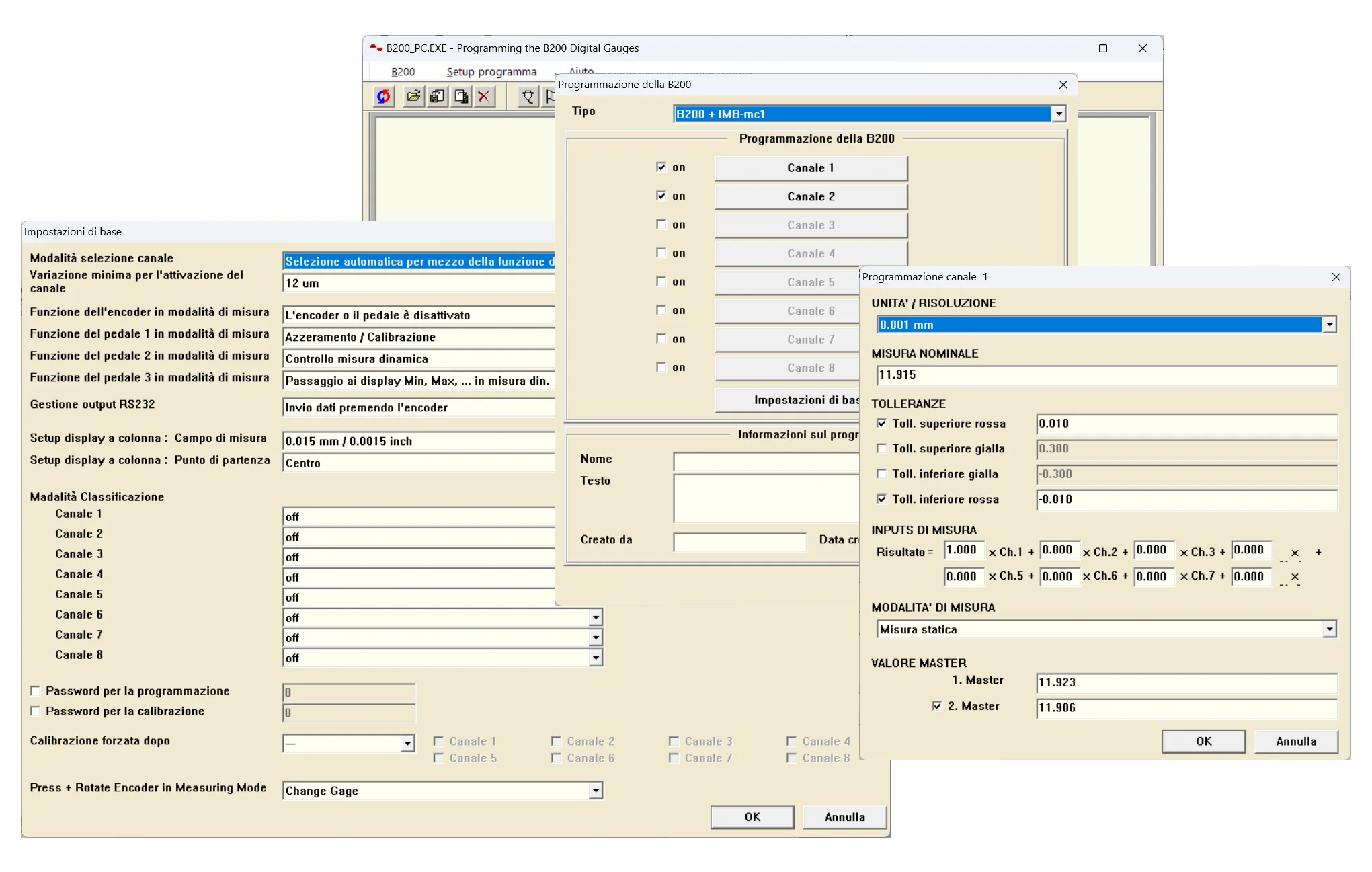
Task: Click Annulla in Programmazione canale dialog
Action: pyautogui.click(x=1296, y=741)
